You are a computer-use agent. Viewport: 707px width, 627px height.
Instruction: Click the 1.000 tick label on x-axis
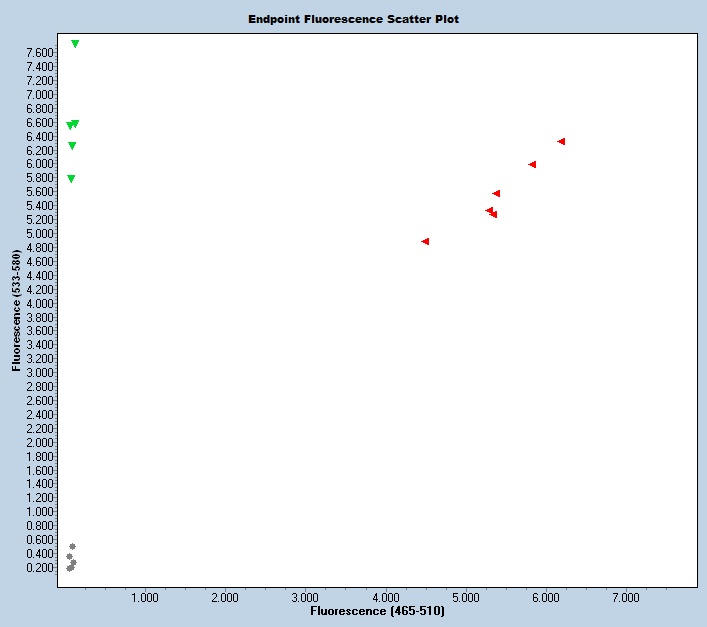coord(144,598)
